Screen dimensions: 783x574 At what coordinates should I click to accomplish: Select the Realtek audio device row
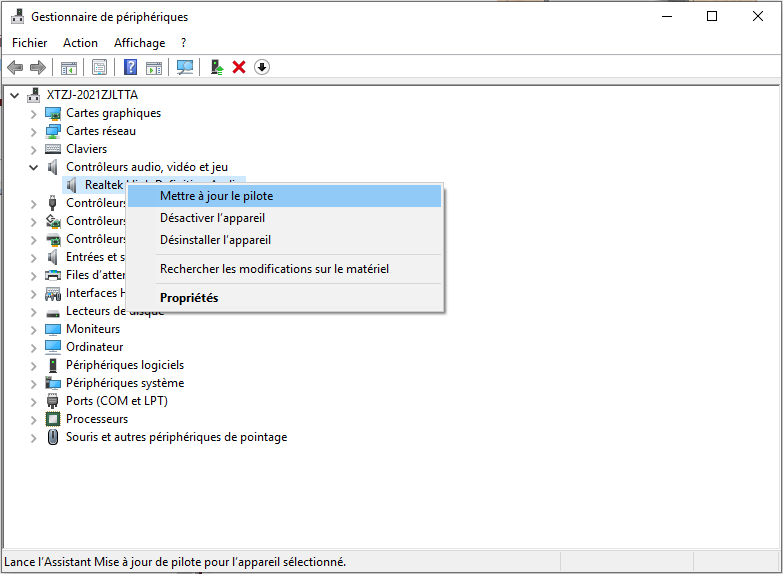point(95,185)
